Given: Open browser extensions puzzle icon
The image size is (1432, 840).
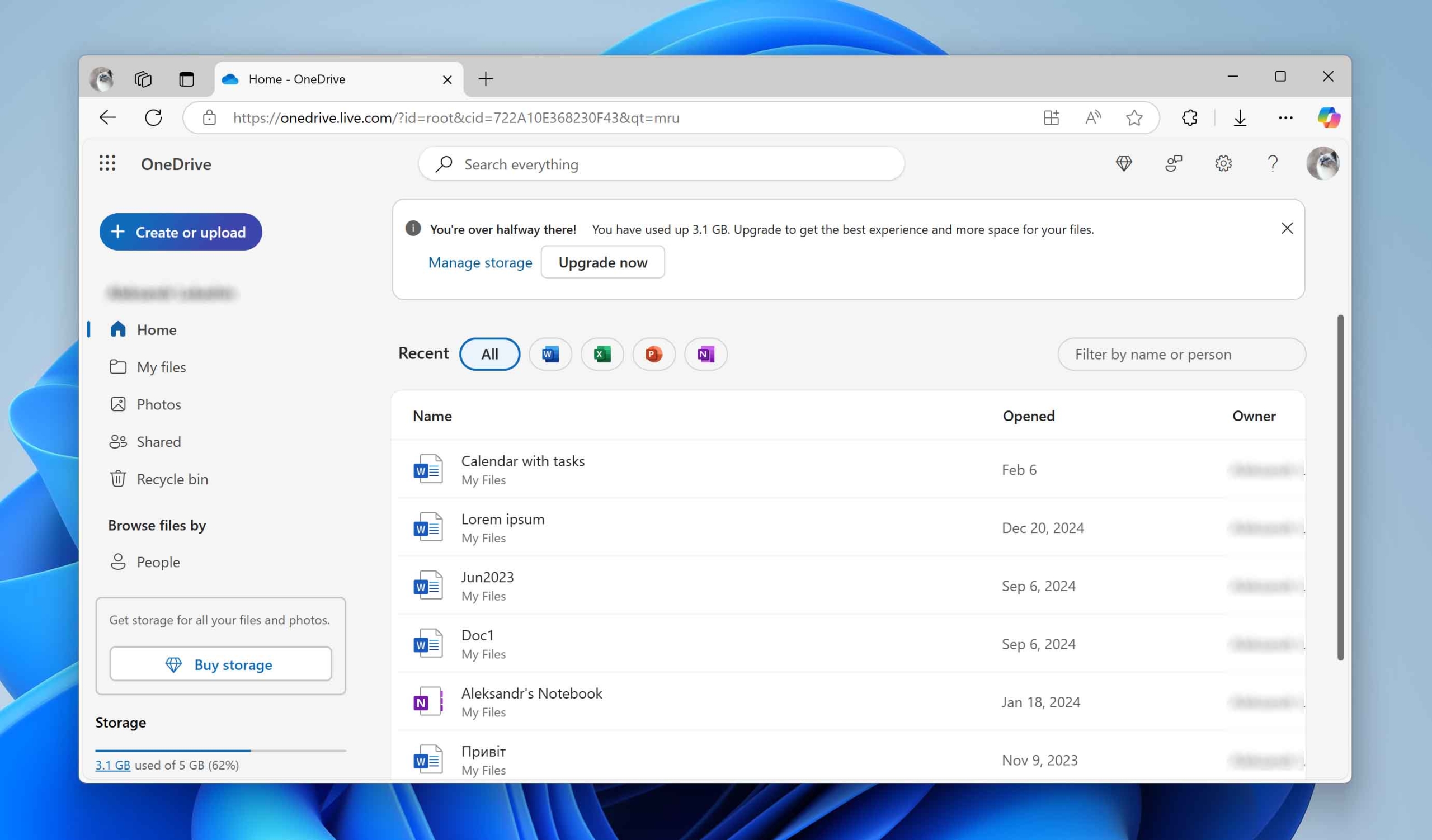Looking at the screenshot, I should (x=1189, y=117).
